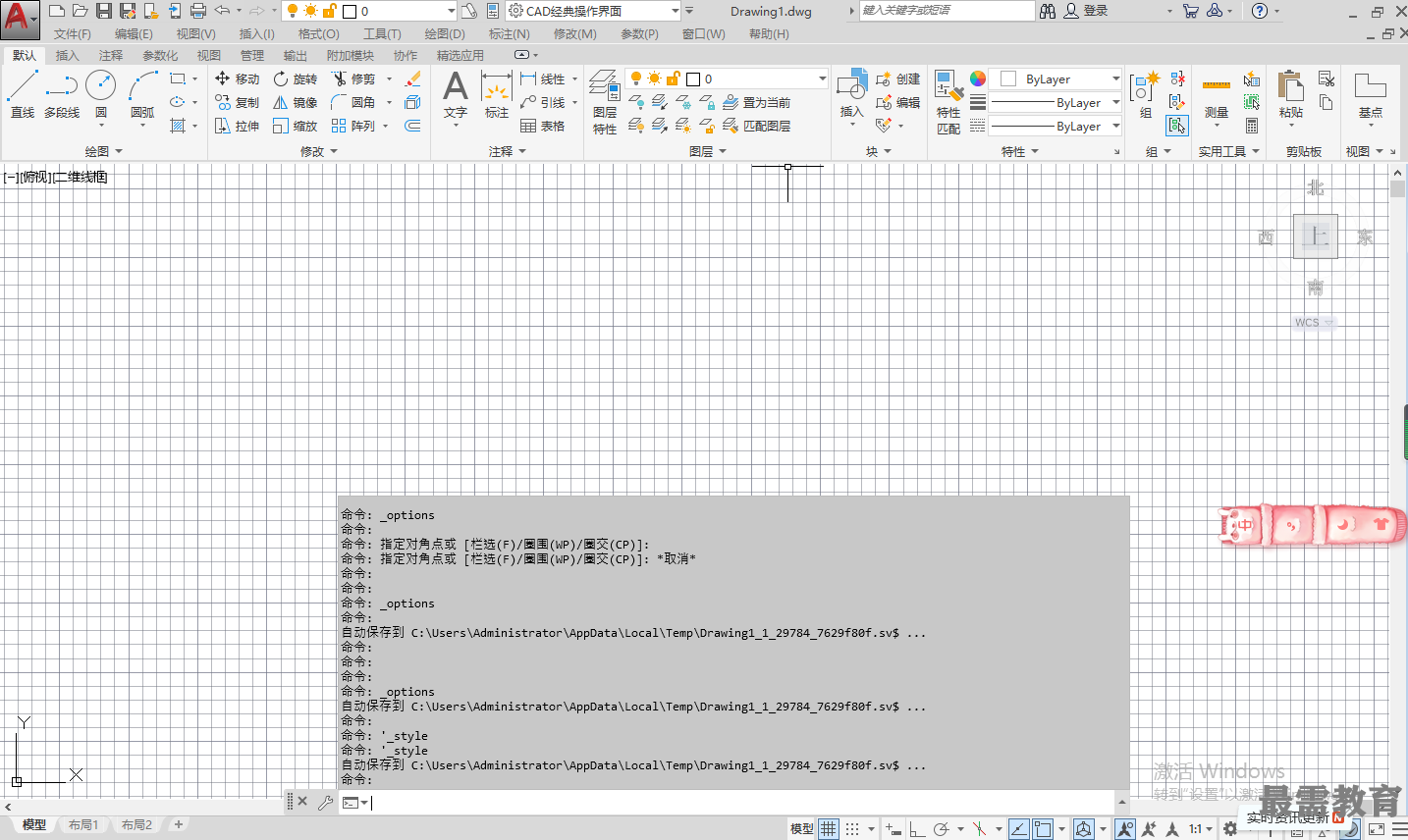Click the Table (表格) tool
Screen dimensions: 1408x840
coord(542,126)
